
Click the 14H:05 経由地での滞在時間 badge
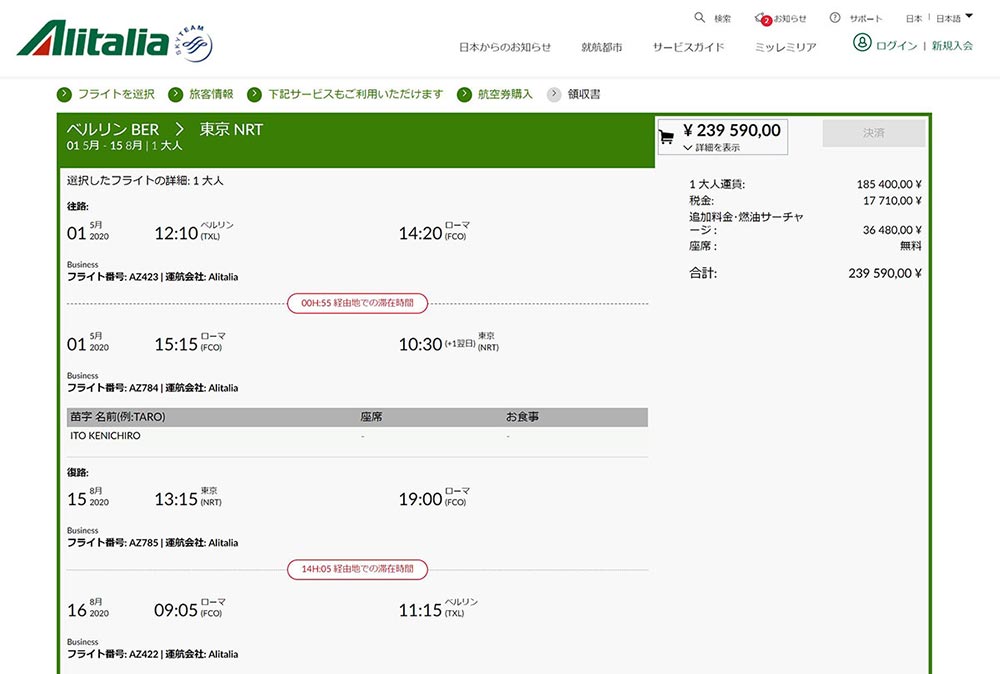357,569
